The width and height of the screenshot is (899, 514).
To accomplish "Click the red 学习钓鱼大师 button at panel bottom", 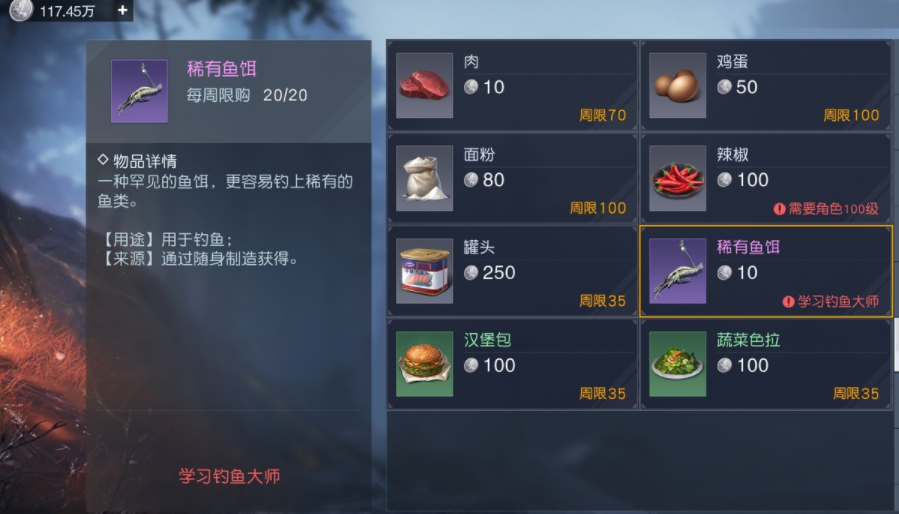I will click(229, 476).
